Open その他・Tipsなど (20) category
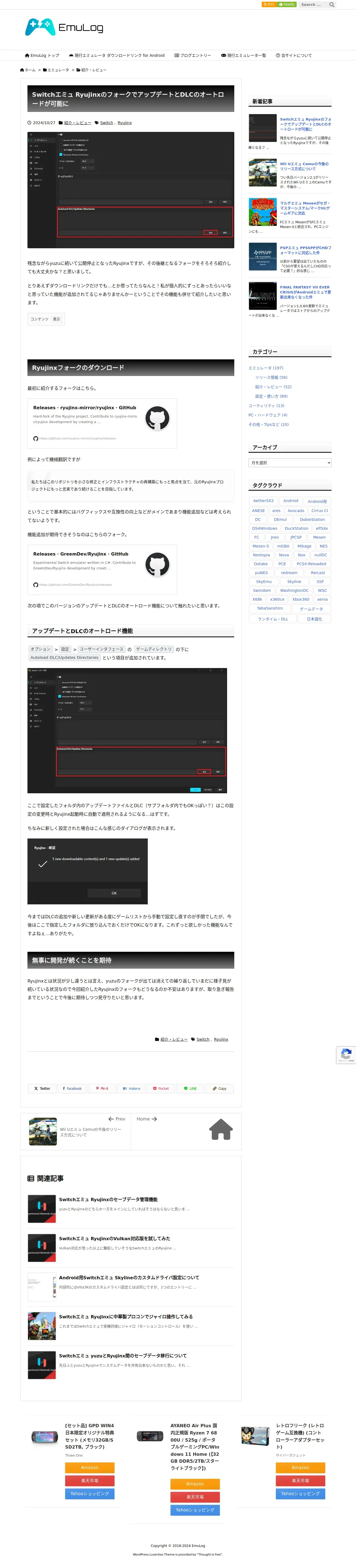Image resolution: width=356 pixels, height=1568 pixels. point(269,424)
